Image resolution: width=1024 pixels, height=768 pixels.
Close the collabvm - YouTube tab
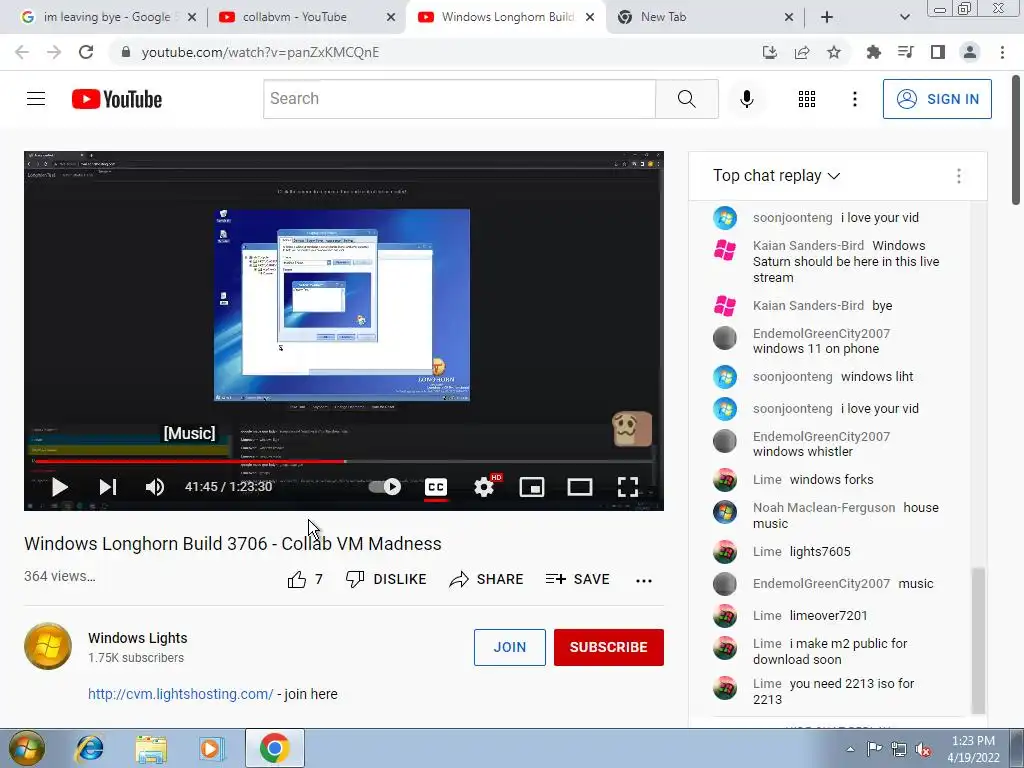391,18
